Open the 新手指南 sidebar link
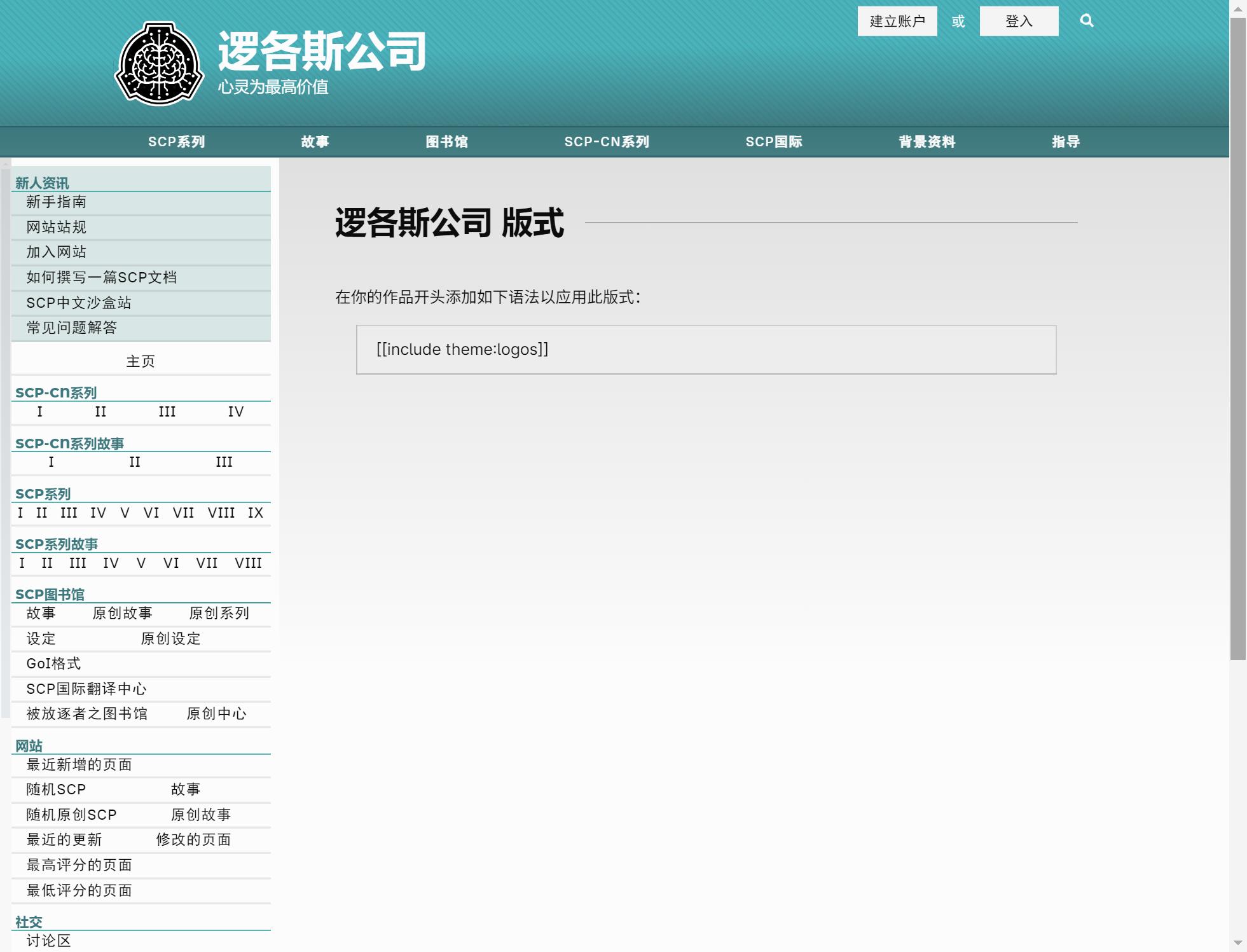The height and width of the screenshot is (952, 1247). 56,202
